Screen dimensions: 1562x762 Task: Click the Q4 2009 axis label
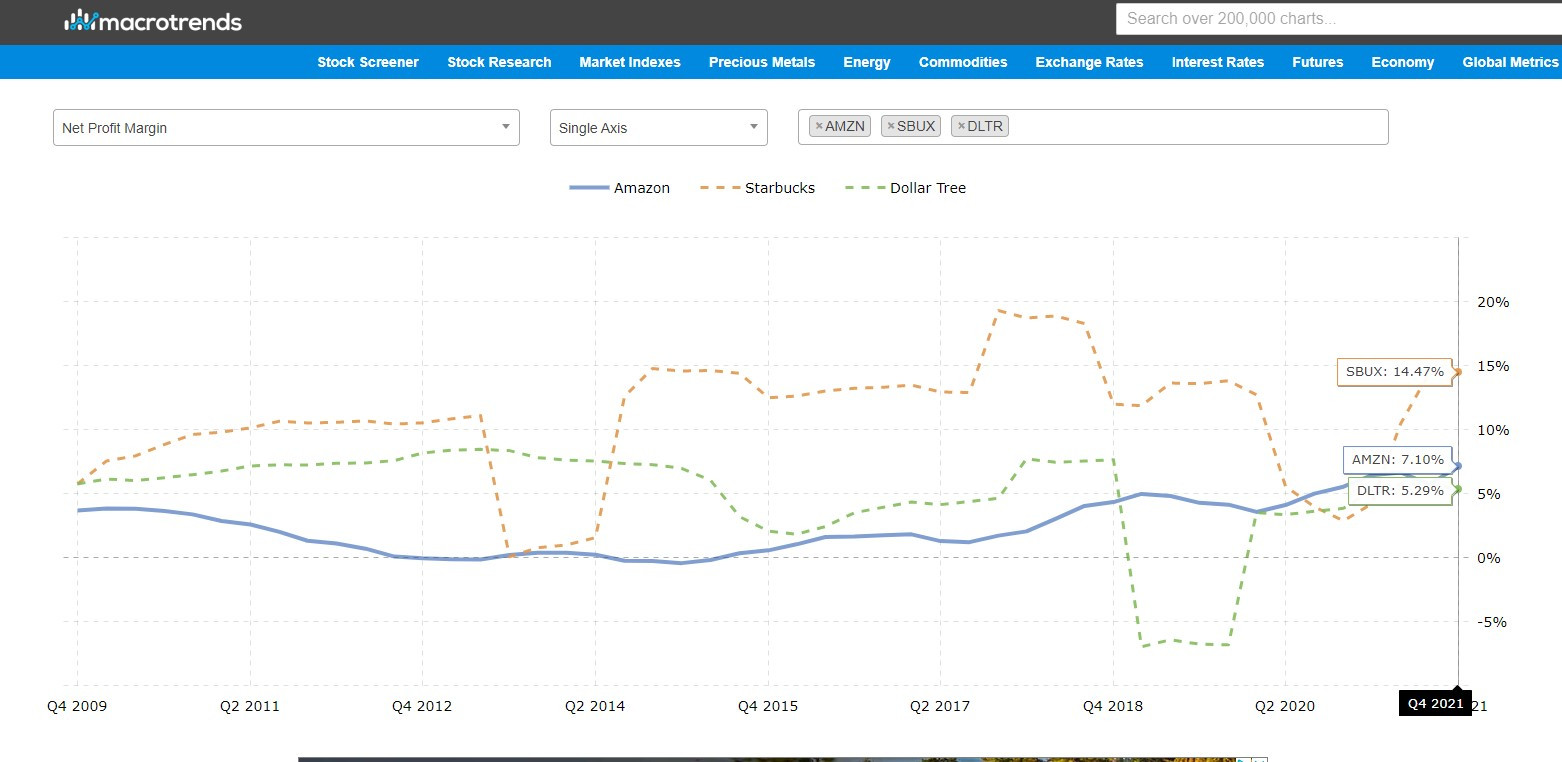pyautogui.click(x=77, y=706)
